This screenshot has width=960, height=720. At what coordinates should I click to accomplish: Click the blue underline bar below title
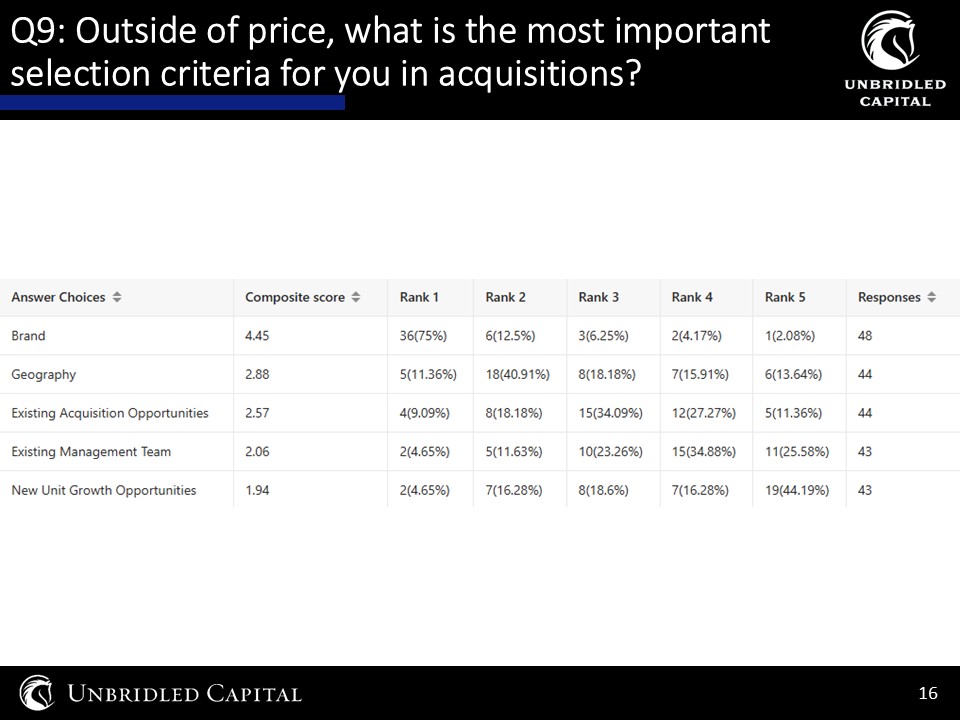point(172,102)
